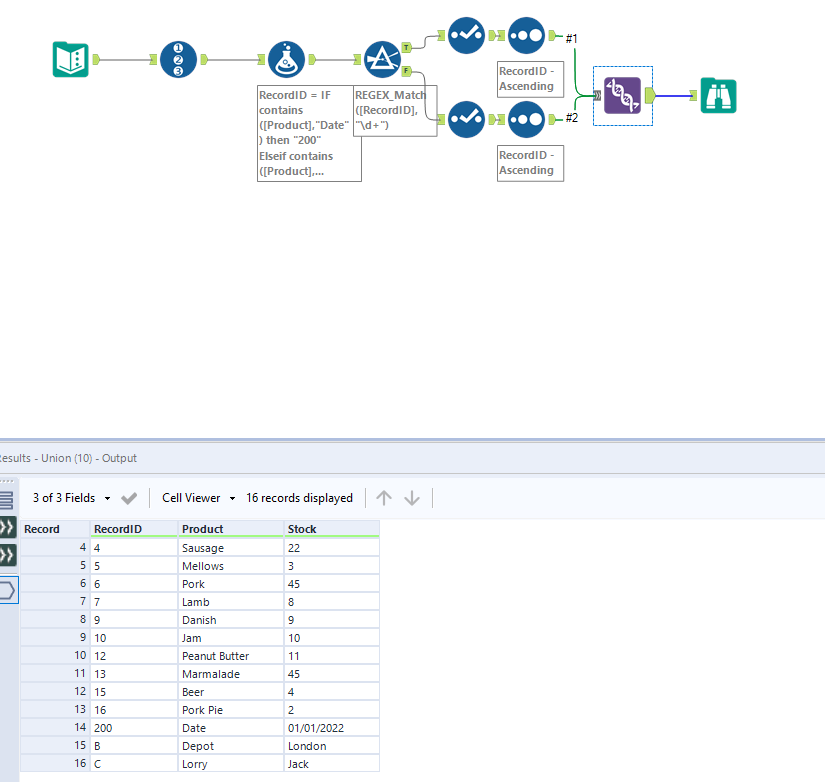Click the "RecordID - Ascending" annotation box
The height and width of the screenshot is (782, 825).
click(x=530, y=80)
